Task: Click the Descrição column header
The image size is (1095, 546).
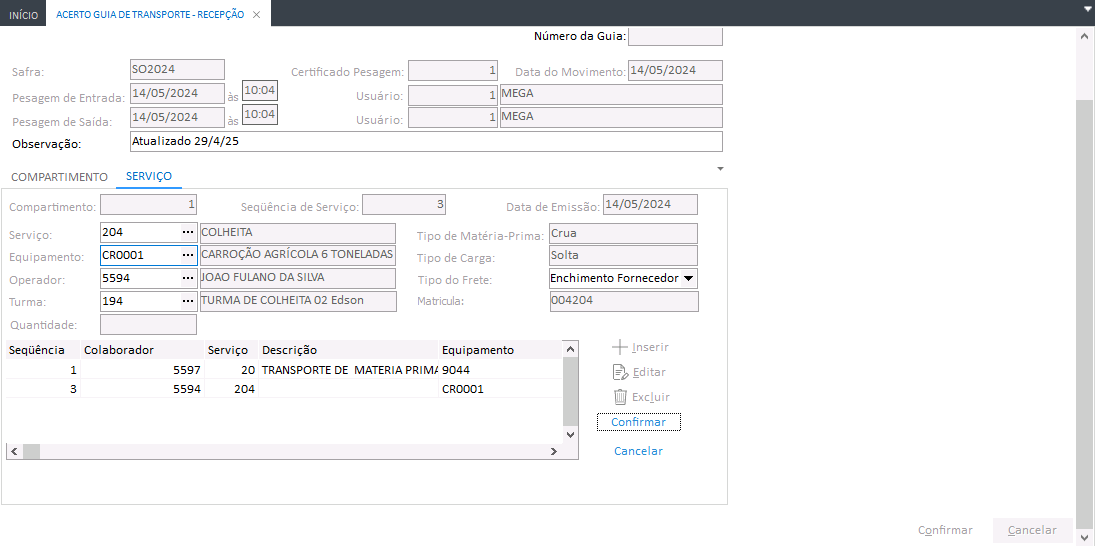Action: [x=349, y=350]
